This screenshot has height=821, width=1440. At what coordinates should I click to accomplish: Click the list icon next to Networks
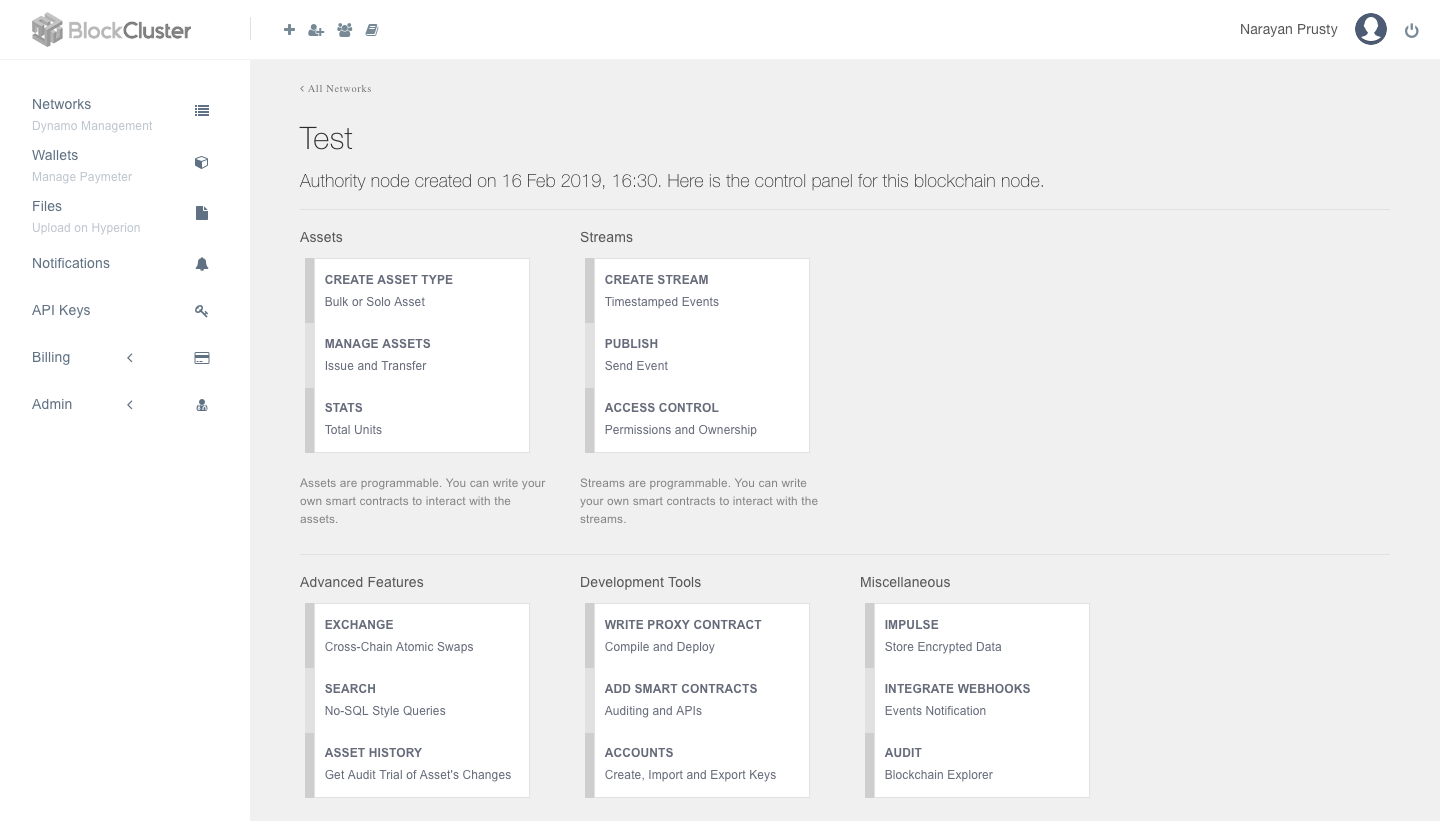(202, 110)
